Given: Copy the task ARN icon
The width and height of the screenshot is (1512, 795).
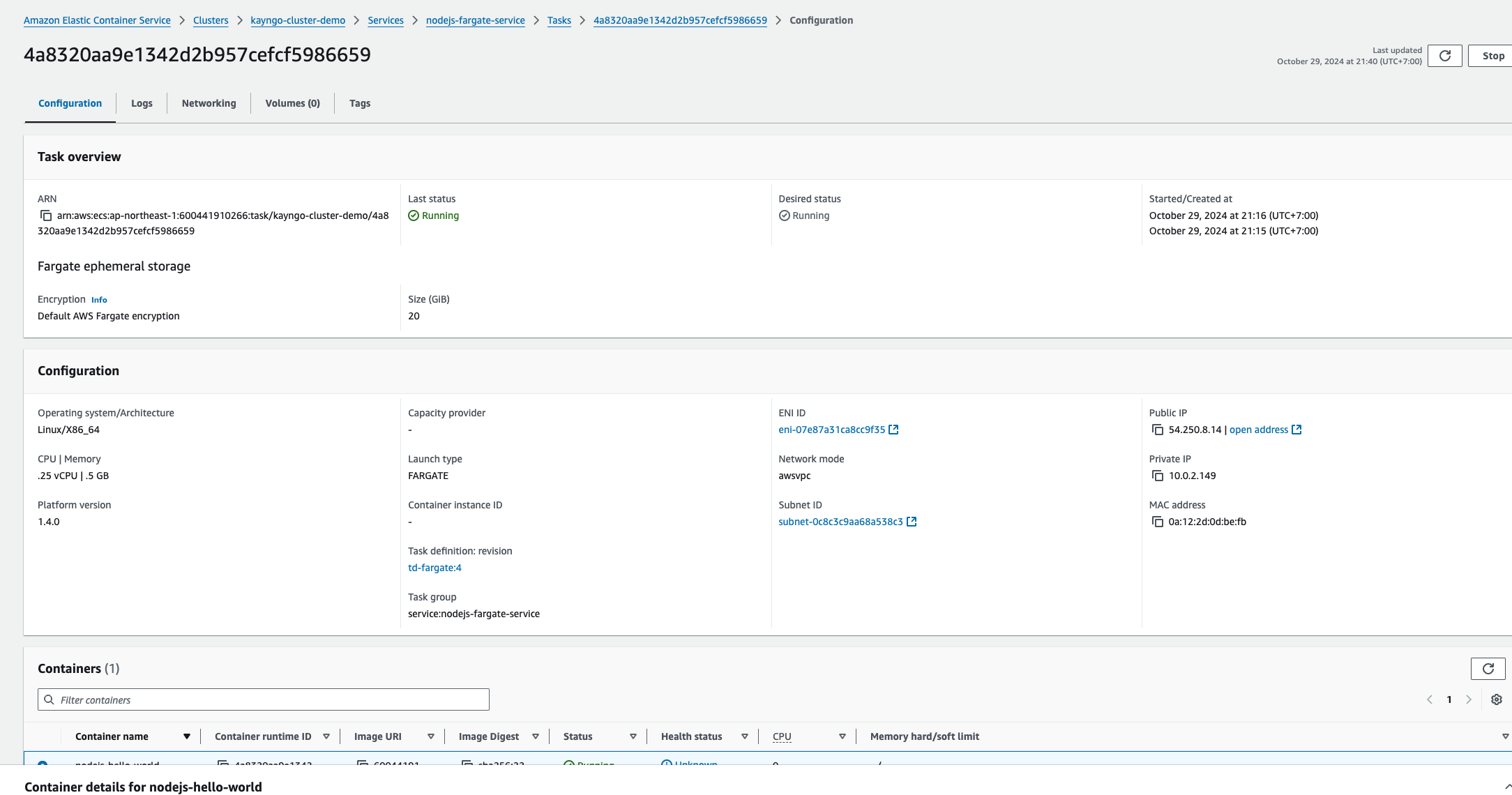Looking at the screenshot, I should 46,215.
